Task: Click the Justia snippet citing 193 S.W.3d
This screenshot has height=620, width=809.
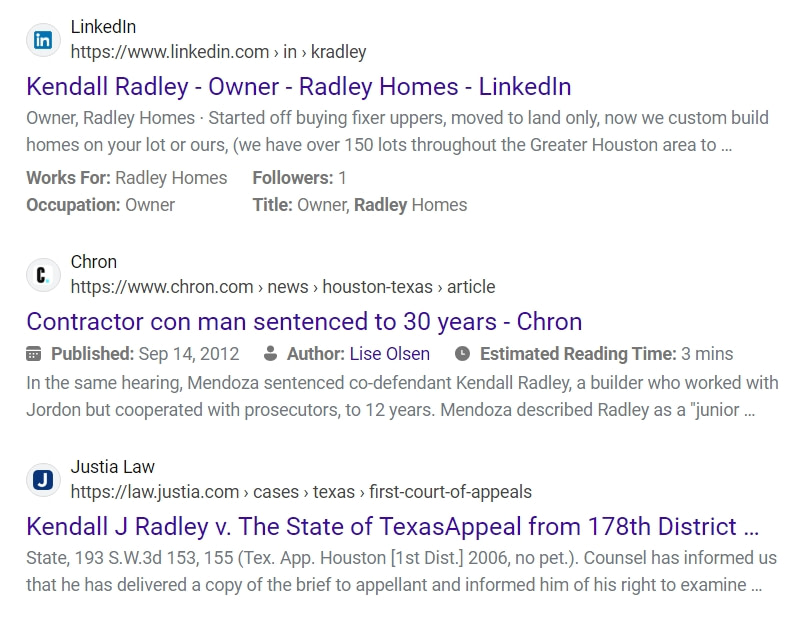Action: click(401, 572)
